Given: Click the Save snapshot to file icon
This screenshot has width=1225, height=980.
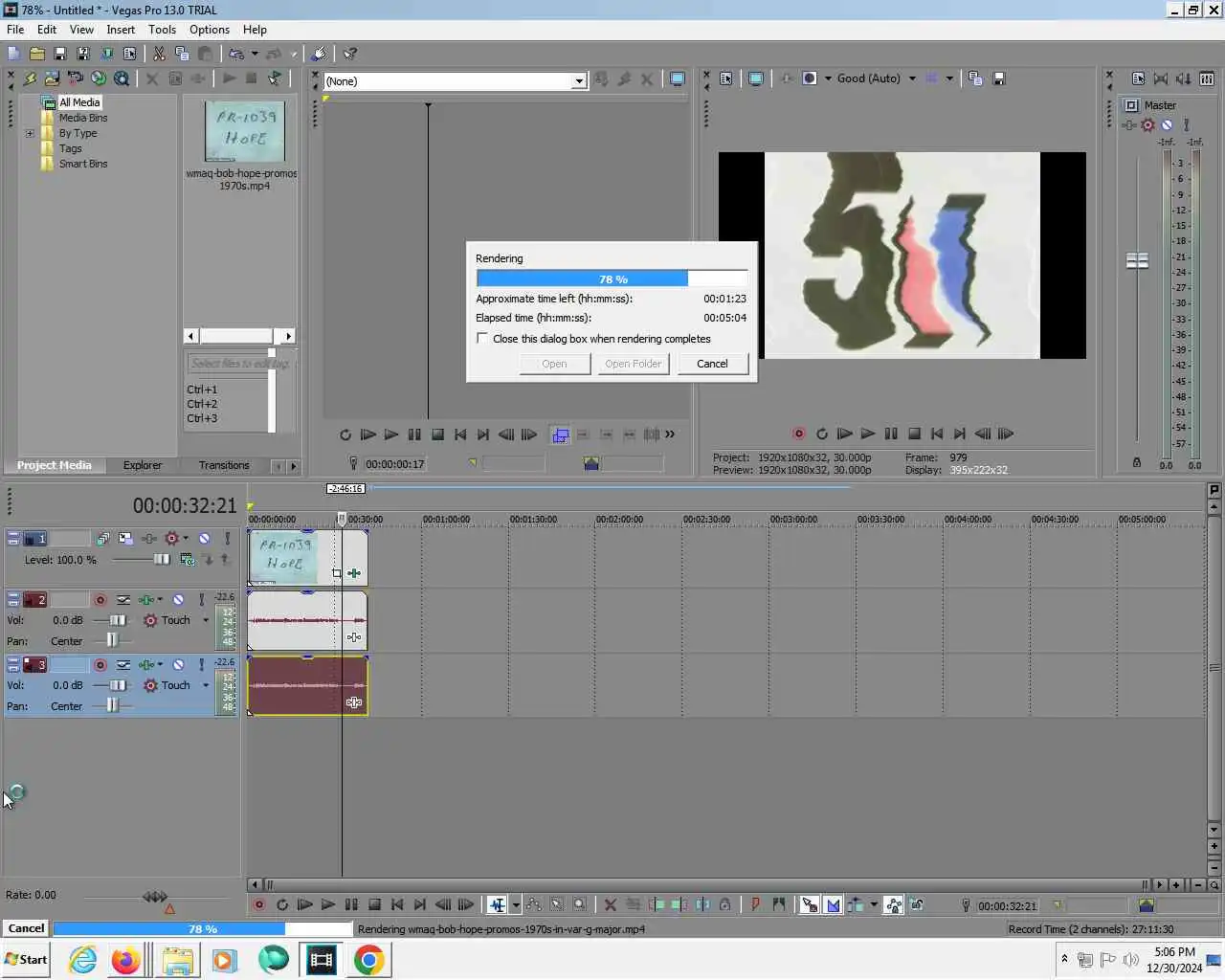Looking at the screenshot, I should pos(998,78).
